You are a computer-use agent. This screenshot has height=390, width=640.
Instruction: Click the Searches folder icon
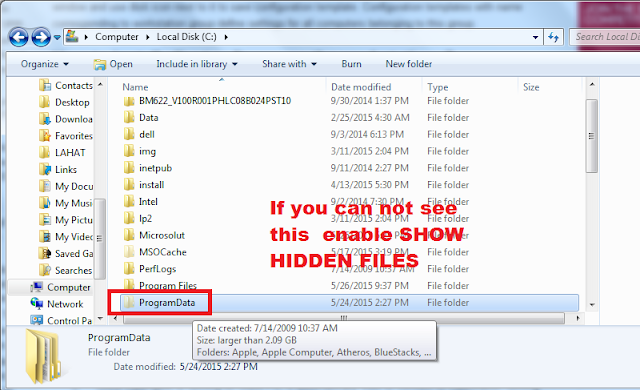[44, 270]
